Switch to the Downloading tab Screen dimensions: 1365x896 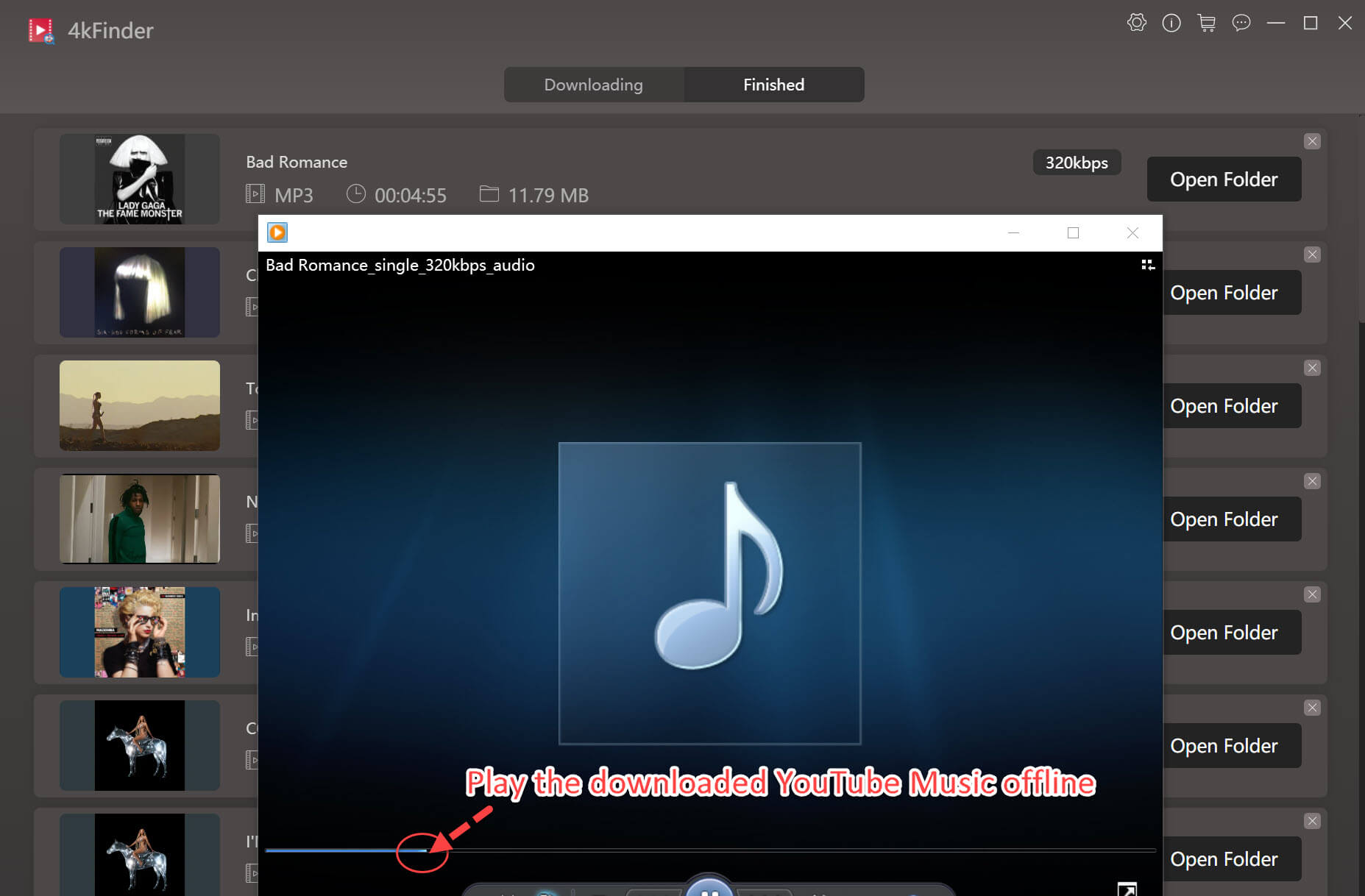tap(593, 85)
